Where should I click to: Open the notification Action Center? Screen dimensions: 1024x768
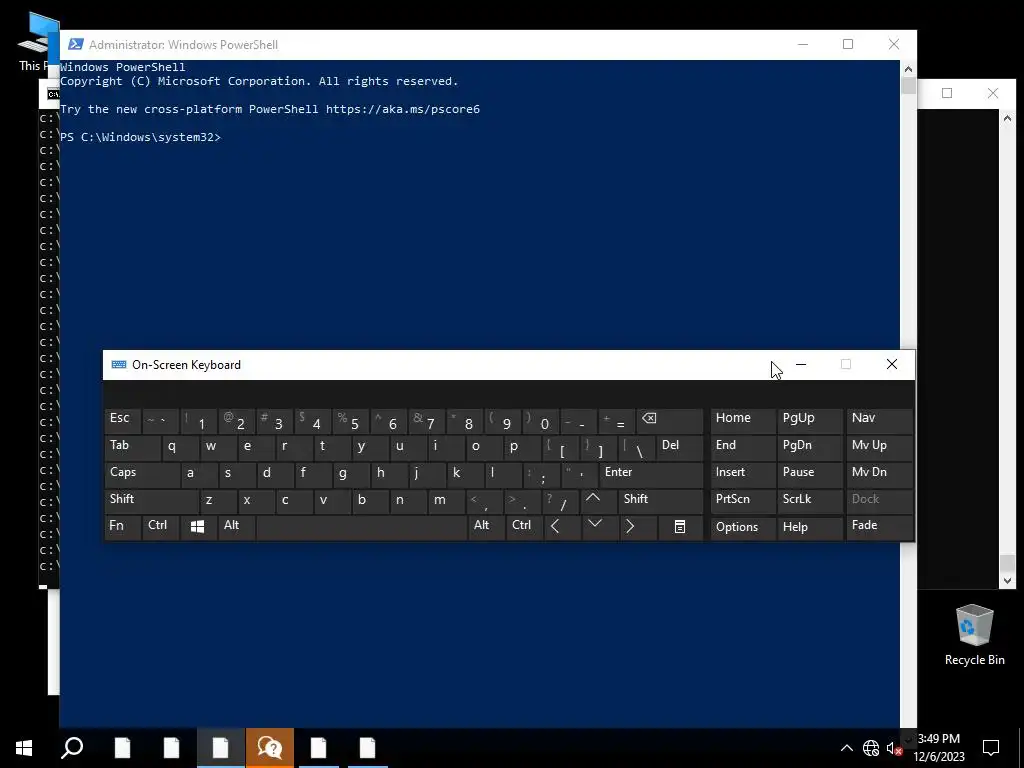[x=991, y=748]
